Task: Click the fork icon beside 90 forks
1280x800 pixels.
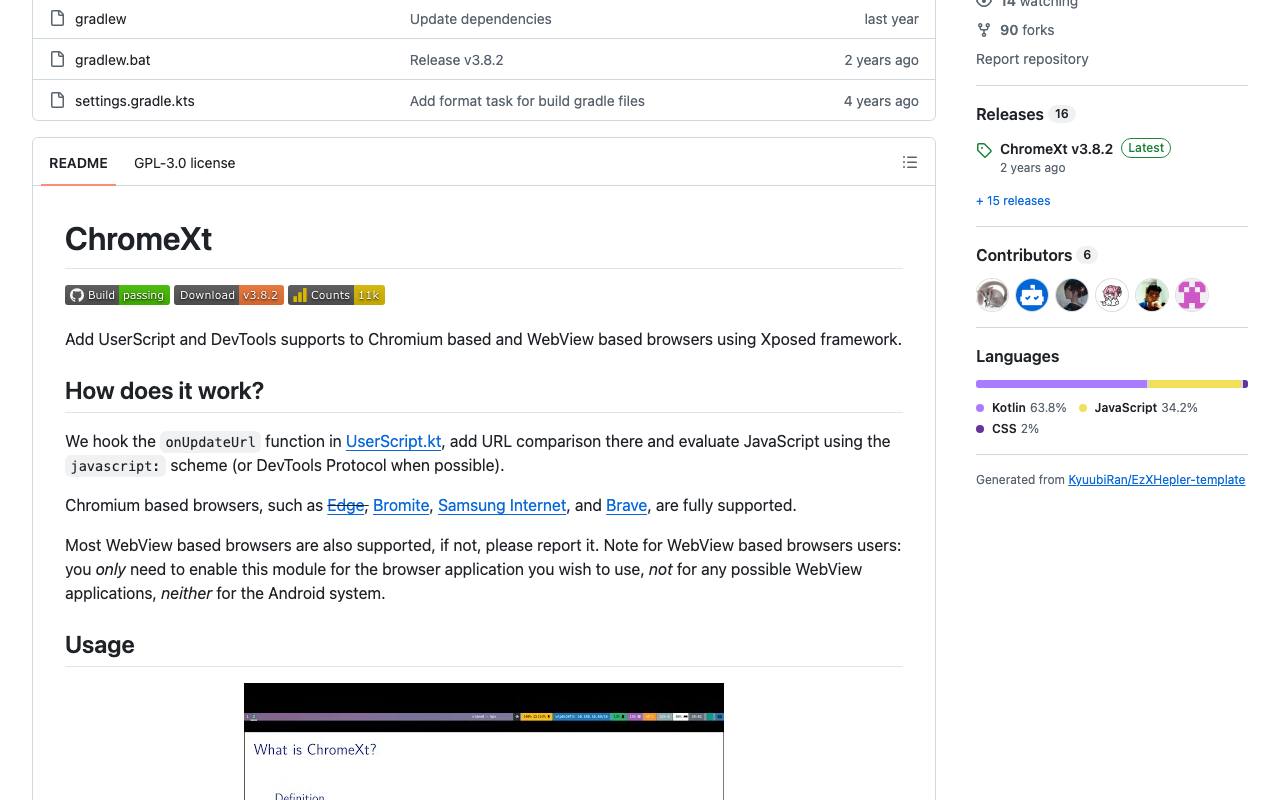Action: [984, 30]
